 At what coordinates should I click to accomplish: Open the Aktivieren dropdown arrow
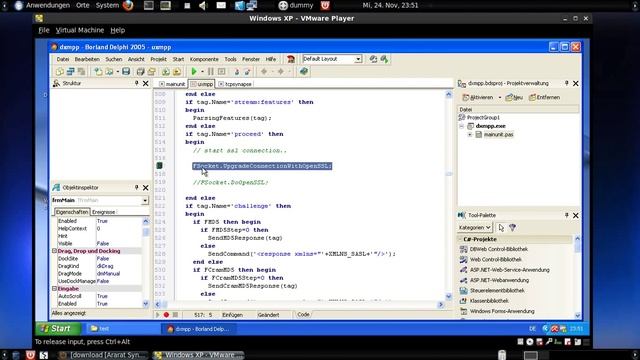click(500, 98)
